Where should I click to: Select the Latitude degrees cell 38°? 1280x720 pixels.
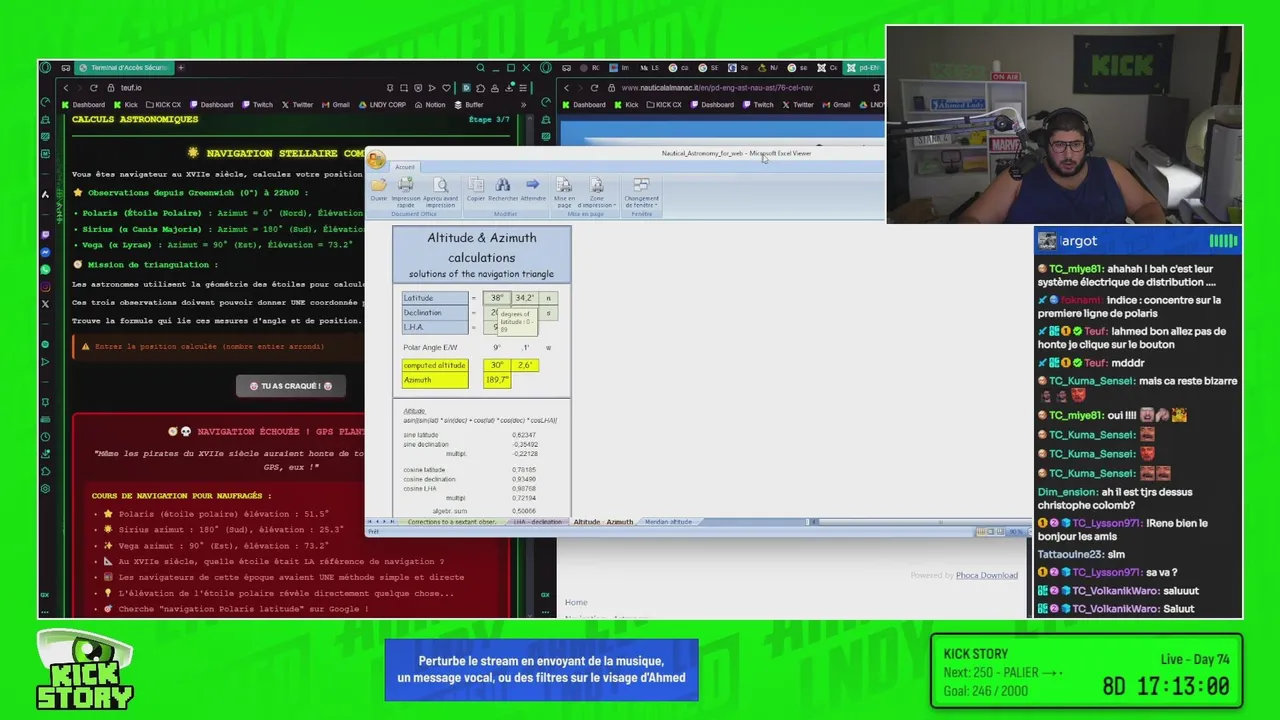497,298
